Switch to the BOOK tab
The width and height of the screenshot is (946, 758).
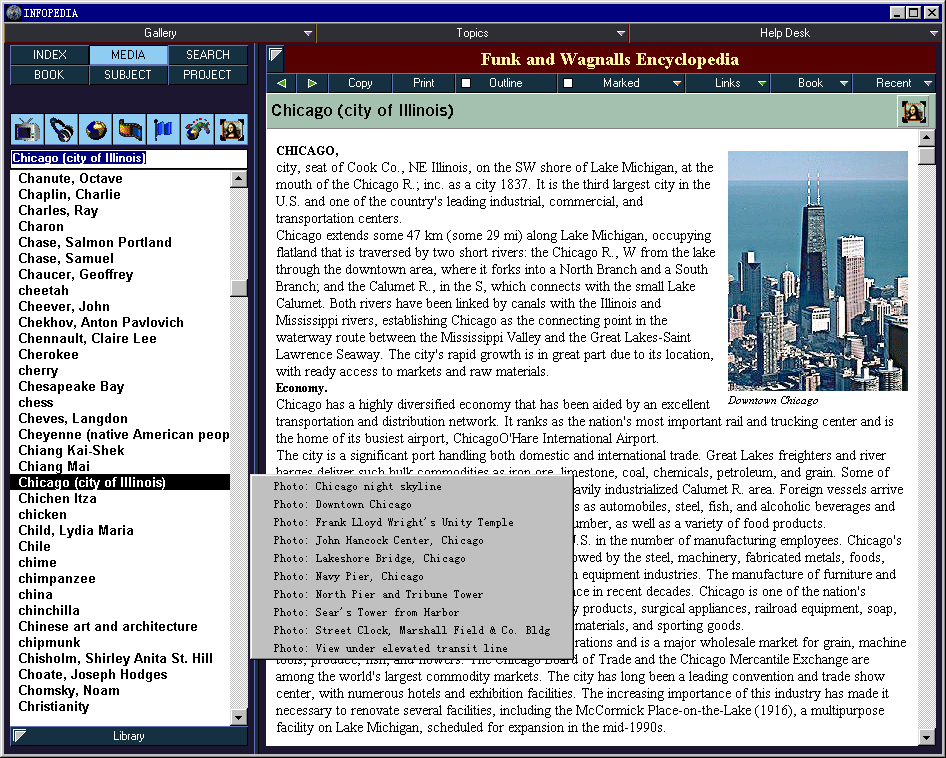49,75
